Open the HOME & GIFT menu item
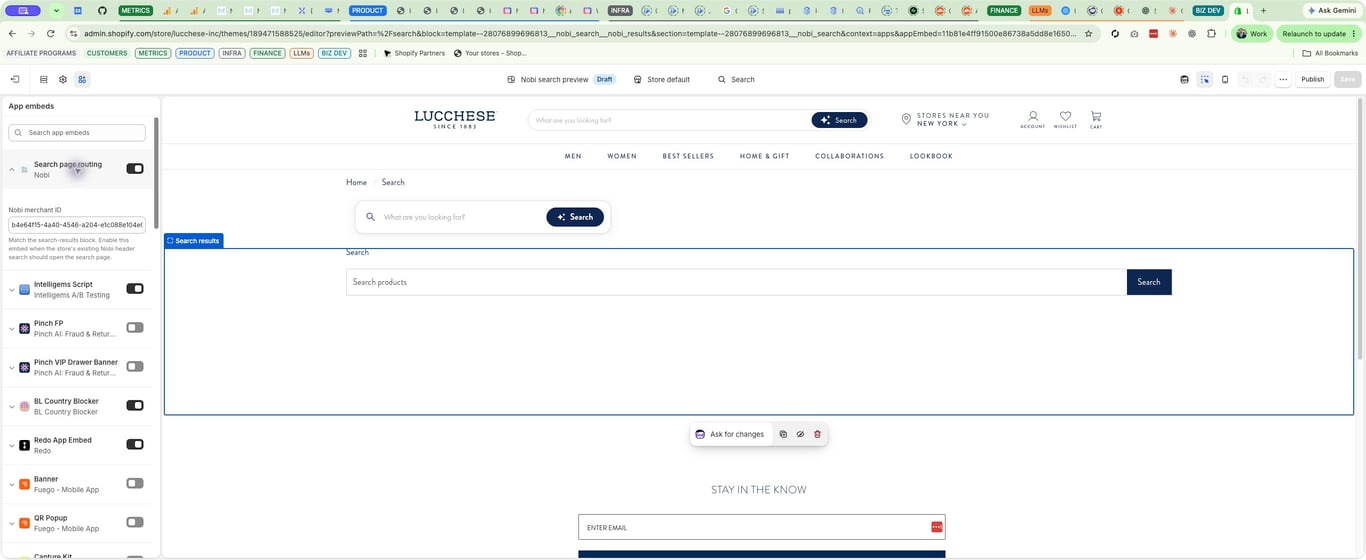This screenshot has width=1366, height=560. coord(764,156)
